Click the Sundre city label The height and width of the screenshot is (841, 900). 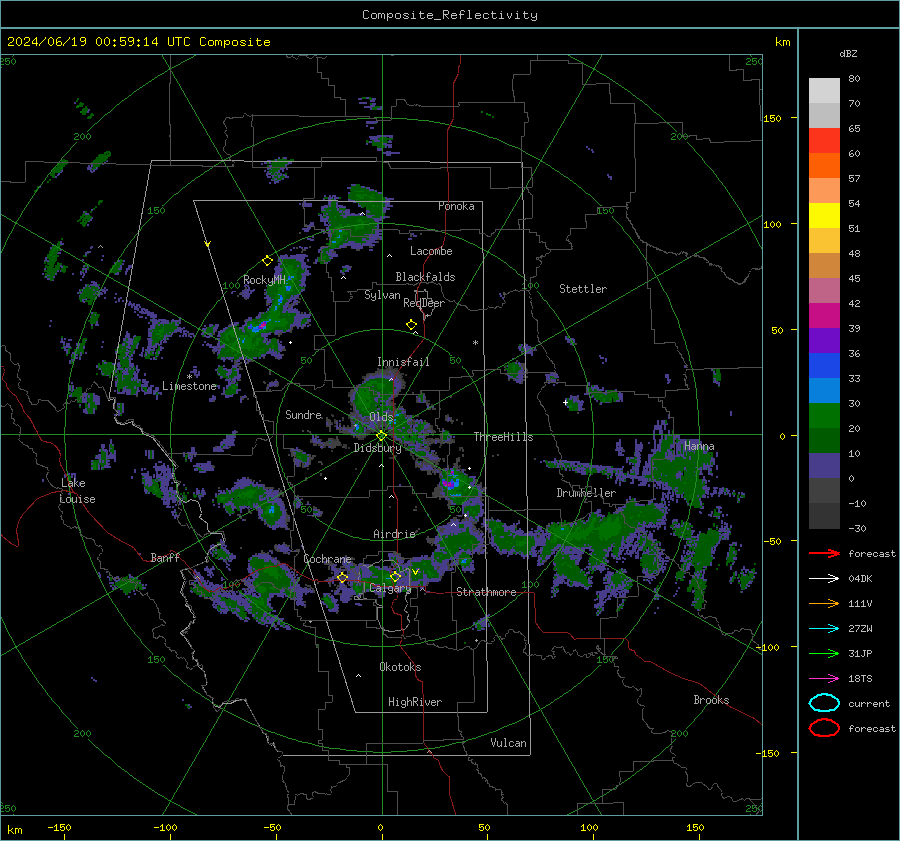[303, 415]
